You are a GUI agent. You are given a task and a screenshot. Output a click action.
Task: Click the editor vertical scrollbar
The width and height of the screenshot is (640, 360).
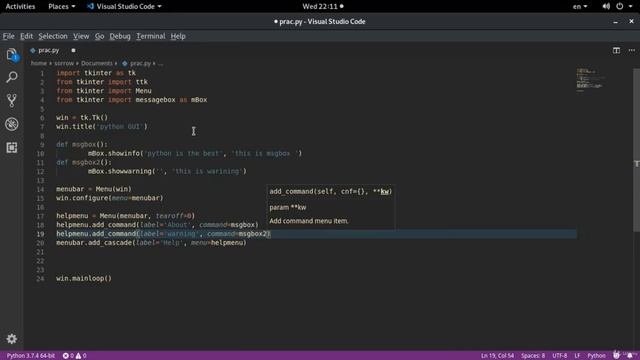(636, 150)
